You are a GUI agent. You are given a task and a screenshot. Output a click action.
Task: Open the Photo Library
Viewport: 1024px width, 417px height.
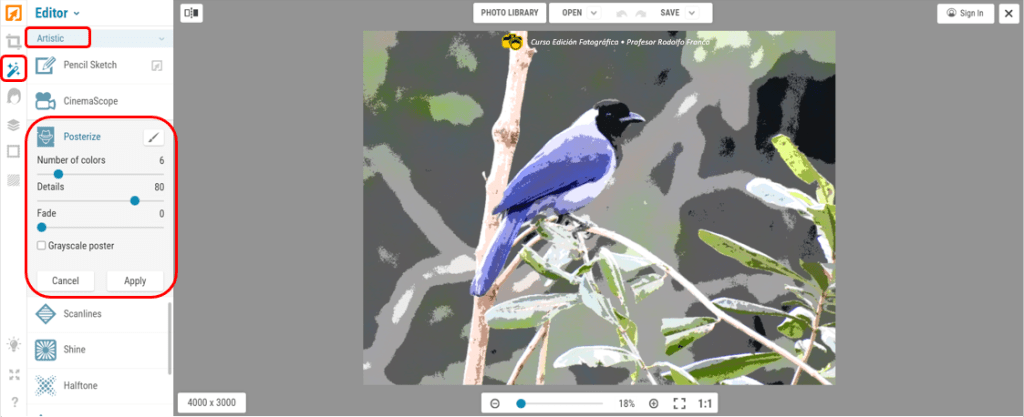(510, 13)
